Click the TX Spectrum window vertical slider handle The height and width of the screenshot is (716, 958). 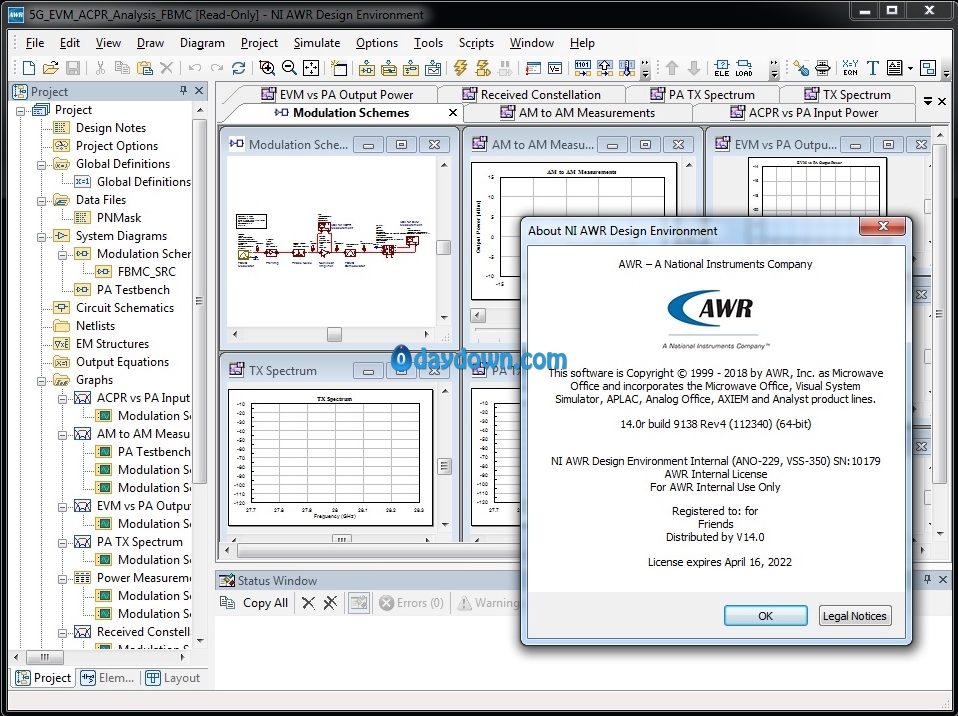coord(445,467)
